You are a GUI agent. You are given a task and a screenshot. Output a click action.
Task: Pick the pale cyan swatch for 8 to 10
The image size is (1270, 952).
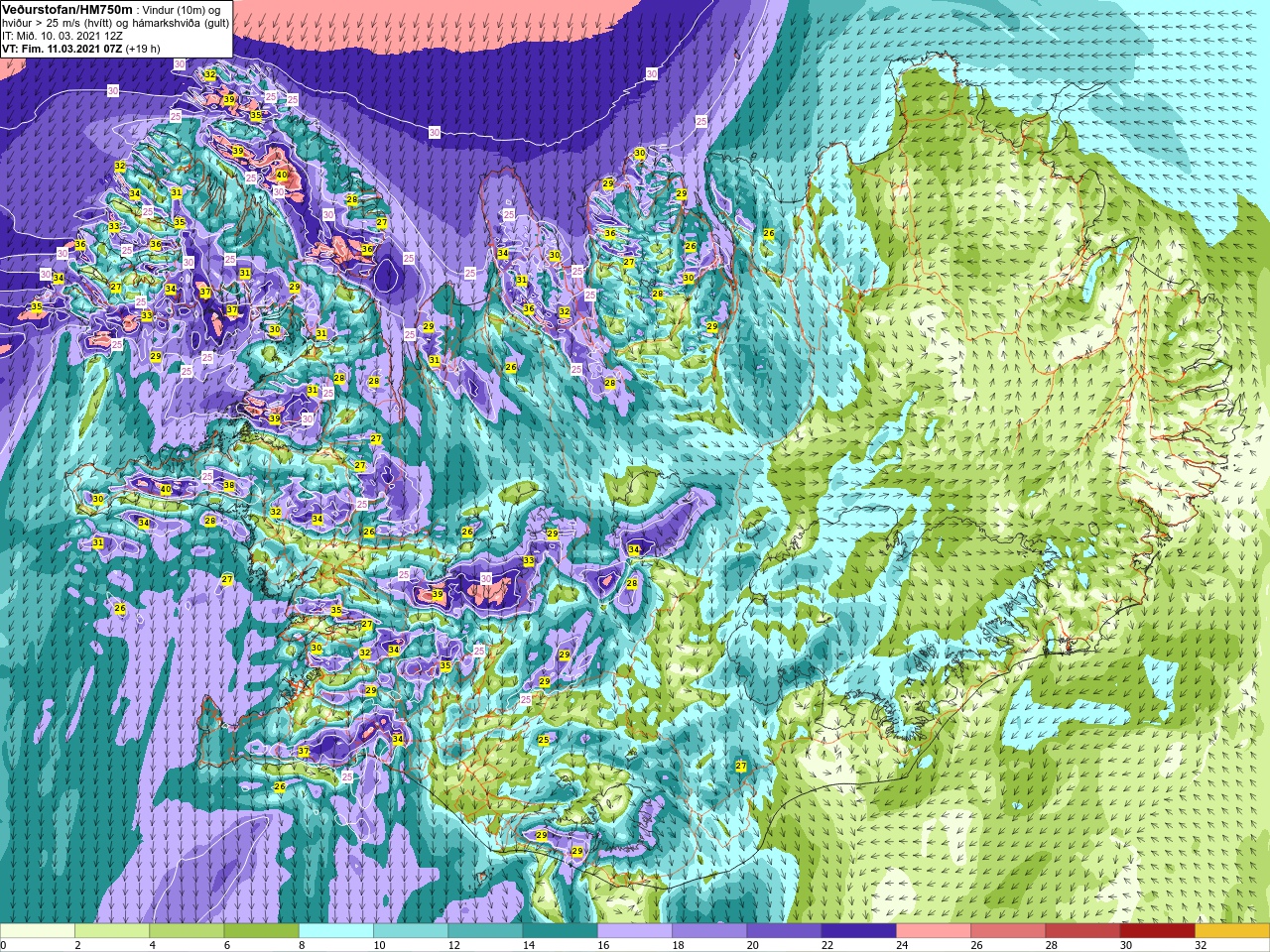click(336, 931)
